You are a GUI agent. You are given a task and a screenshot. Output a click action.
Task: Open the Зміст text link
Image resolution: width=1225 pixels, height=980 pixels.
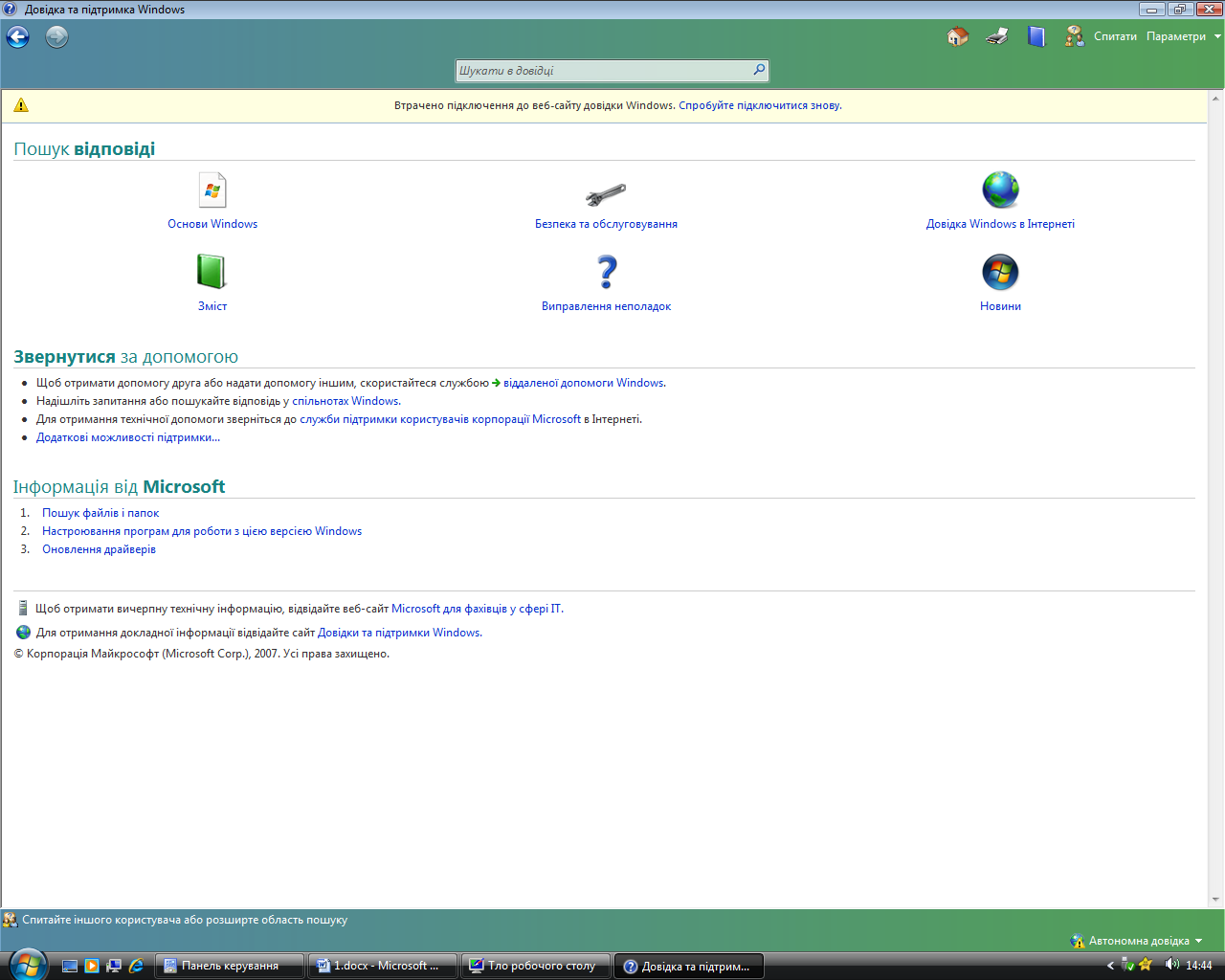[212, 306]
